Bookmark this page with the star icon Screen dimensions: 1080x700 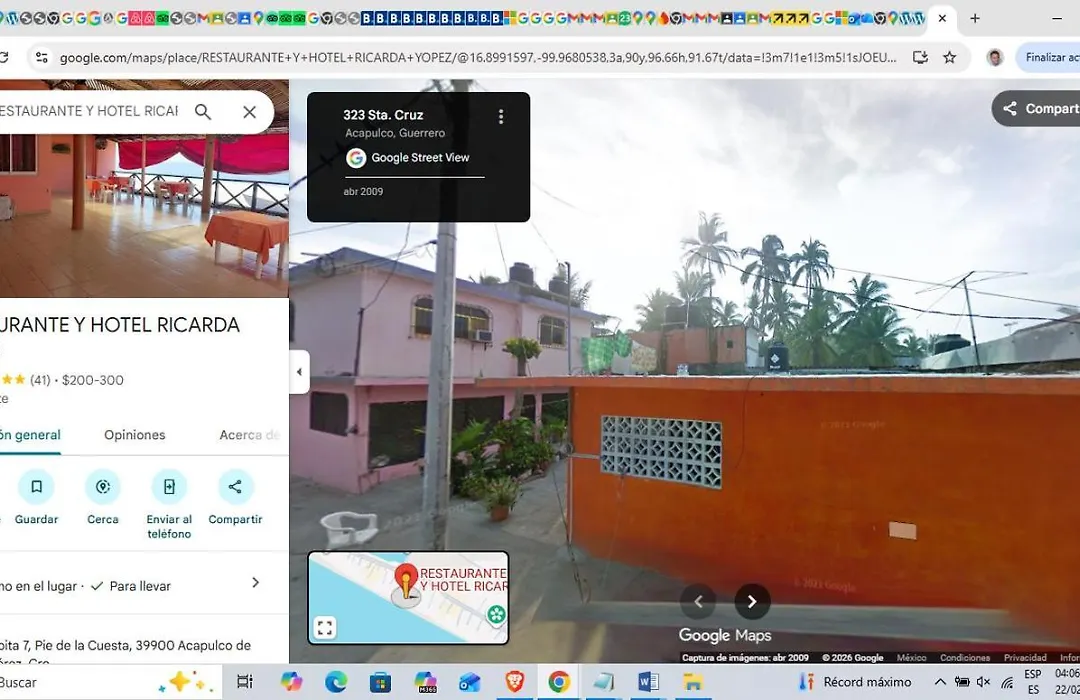click(950, 57)
